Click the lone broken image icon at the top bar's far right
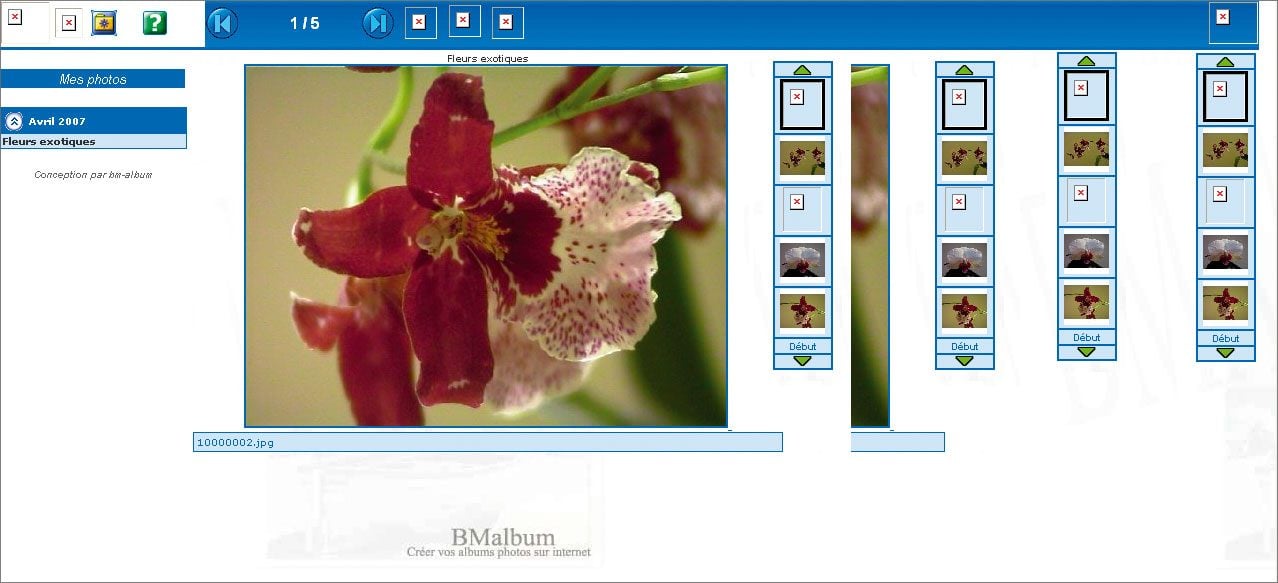Viewport: 1278px width, 583px height. [1232, 22]
